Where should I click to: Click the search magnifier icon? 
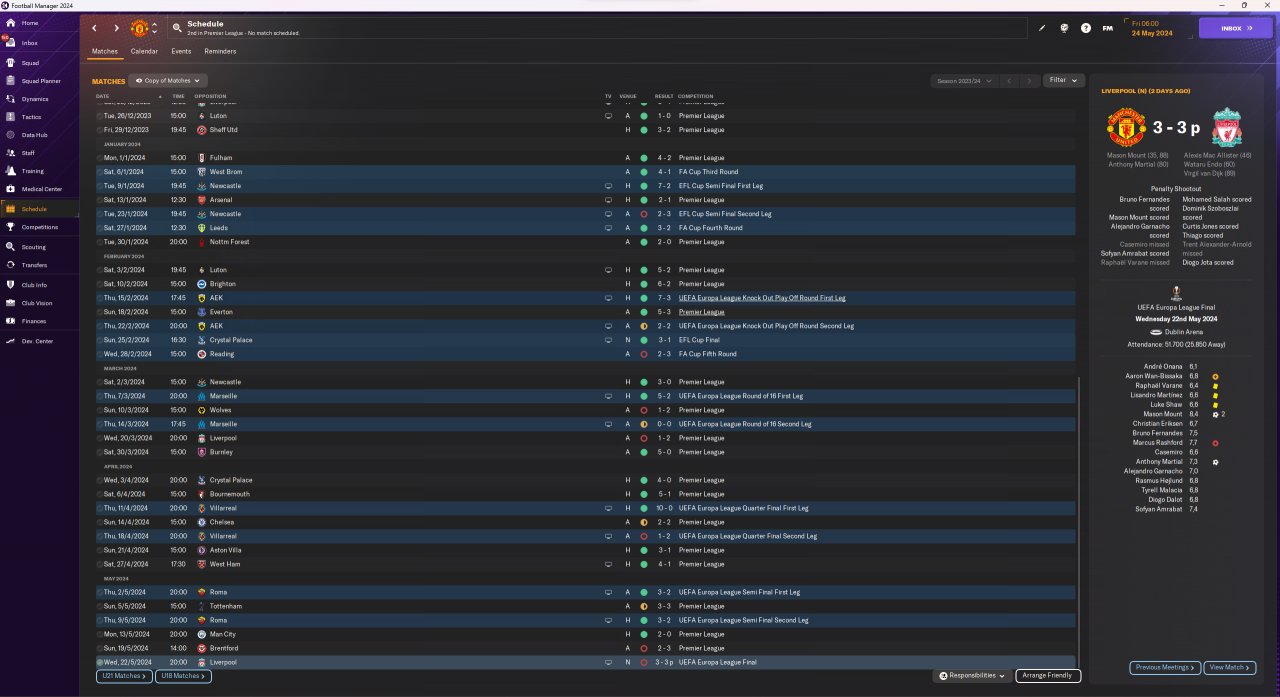click(x=177, y=28)
